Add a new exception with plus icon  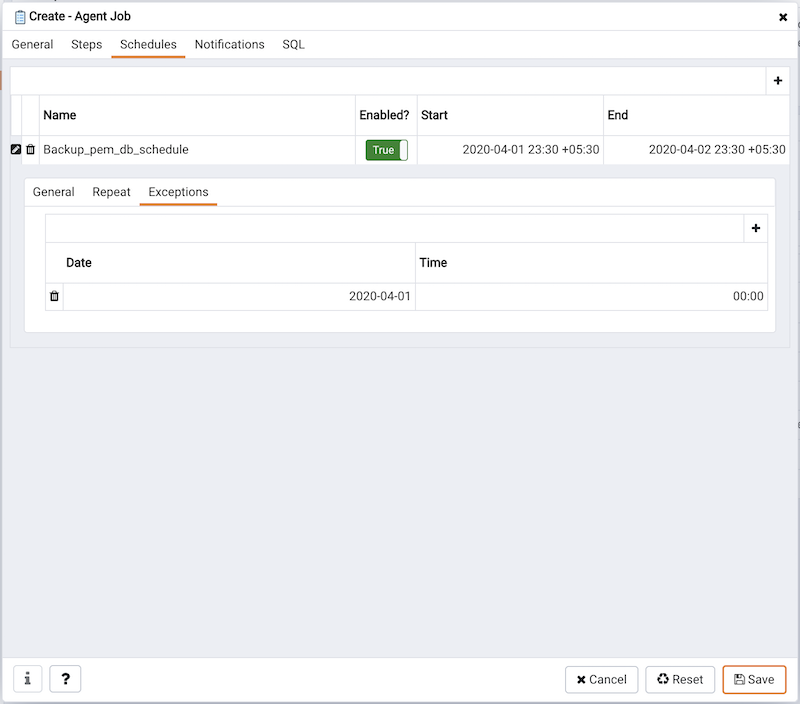[x=756, y=228]
